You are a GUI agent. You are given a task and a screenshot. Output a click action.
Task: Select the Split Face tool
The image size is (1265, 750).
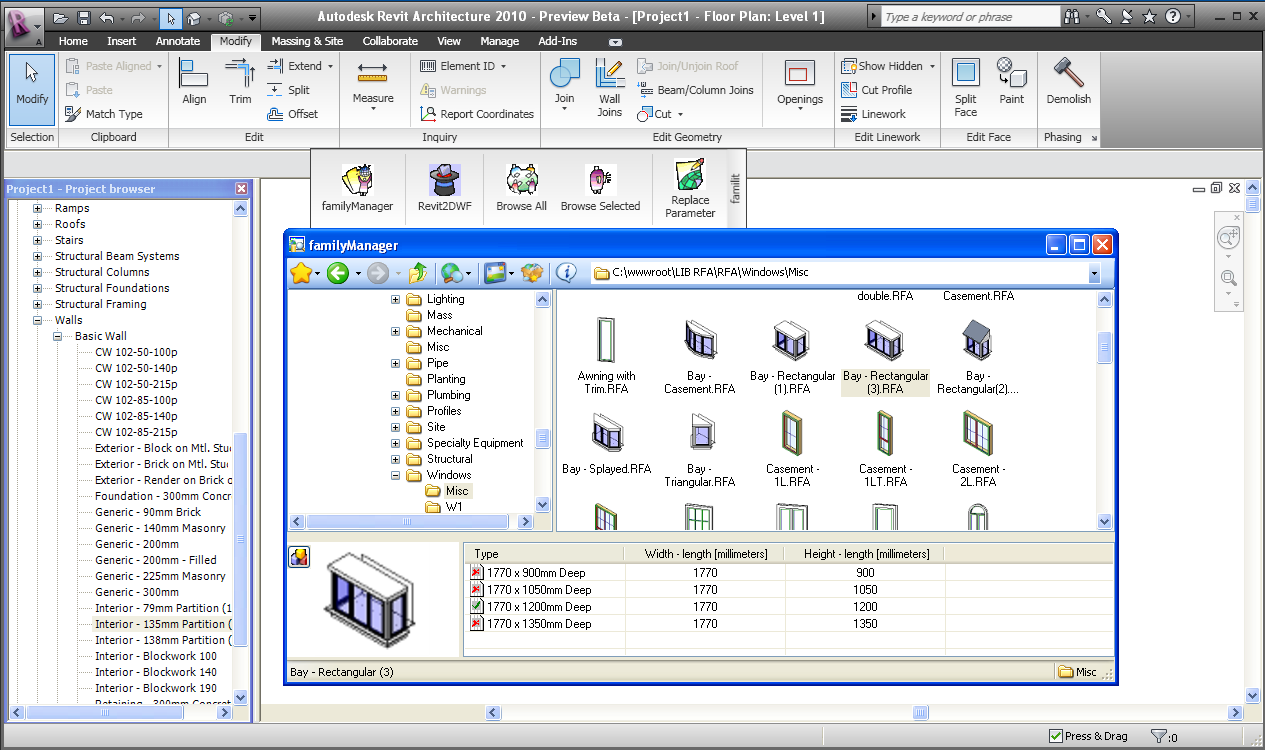pyautogui.click(x=966, y=87)
